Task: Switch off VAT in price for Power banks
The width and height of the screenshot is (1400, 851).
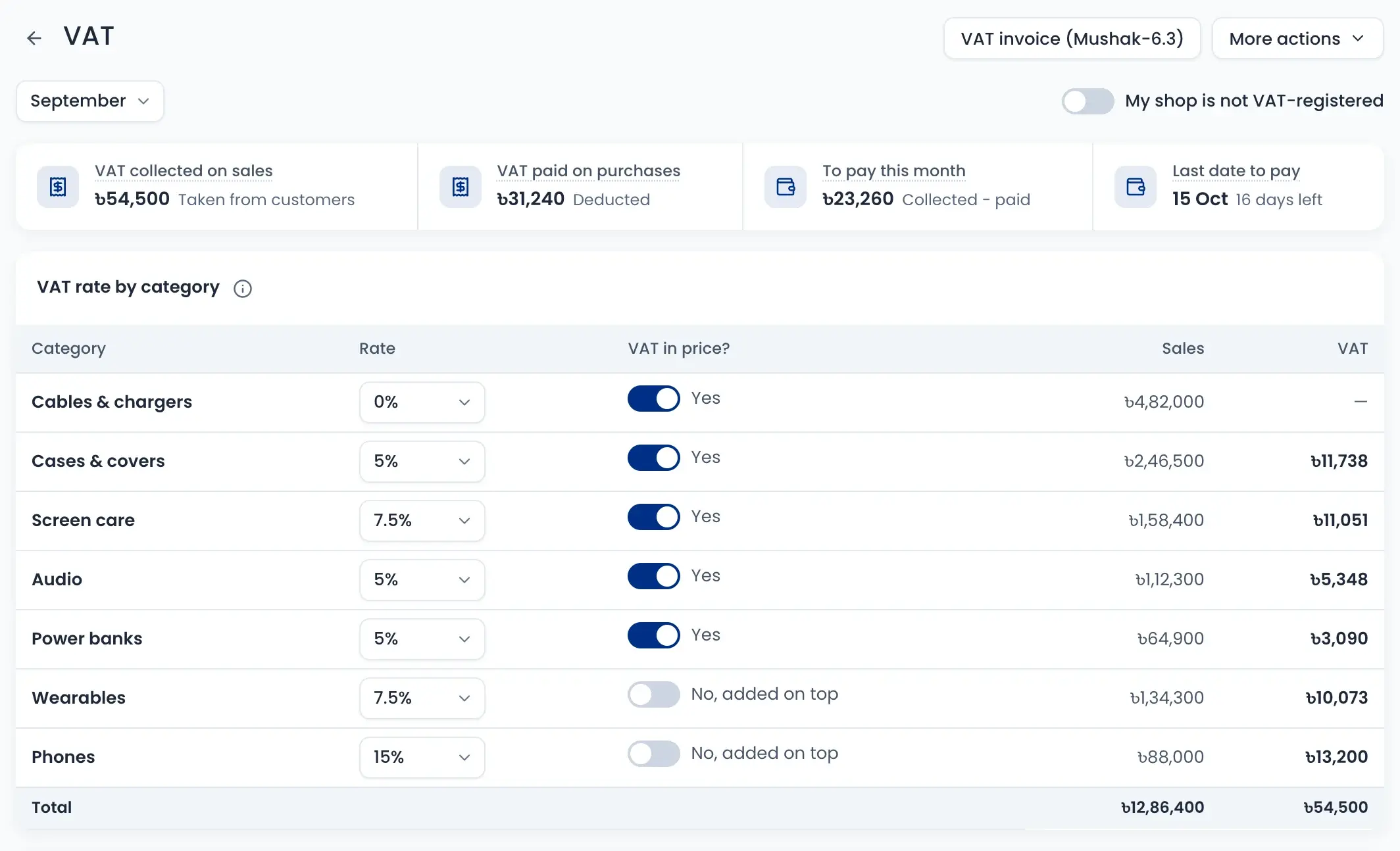Action: 653,635
